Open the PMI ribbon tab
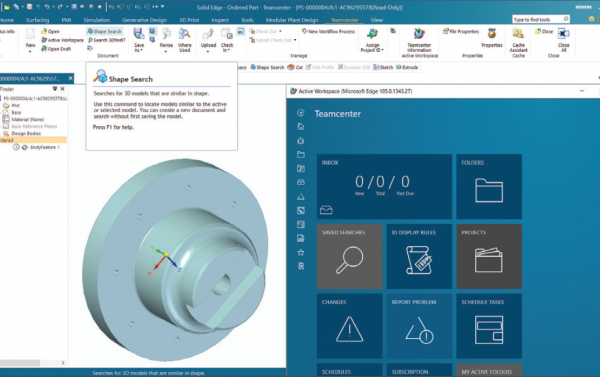This screenshot has height=377, width=600. coord(66,20)
